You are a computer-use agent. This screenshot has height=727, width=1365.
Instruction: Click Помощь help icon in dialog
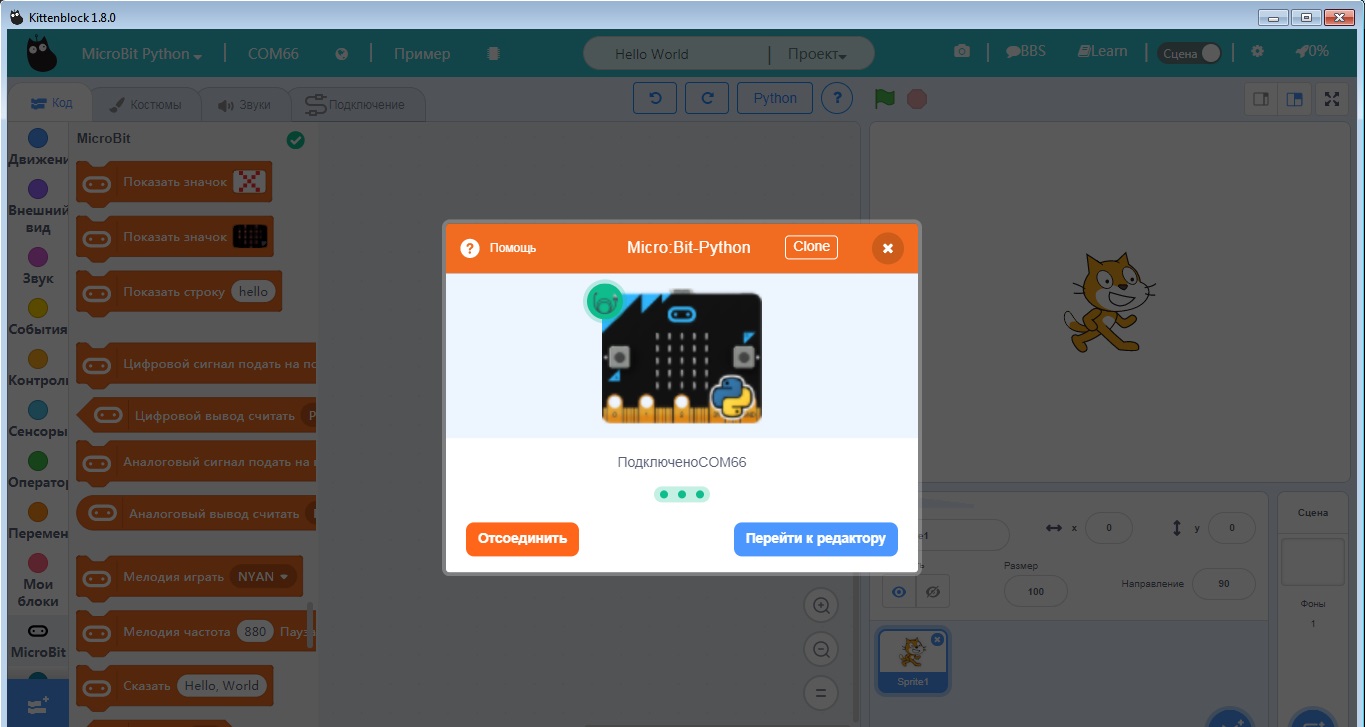point(470,248)
